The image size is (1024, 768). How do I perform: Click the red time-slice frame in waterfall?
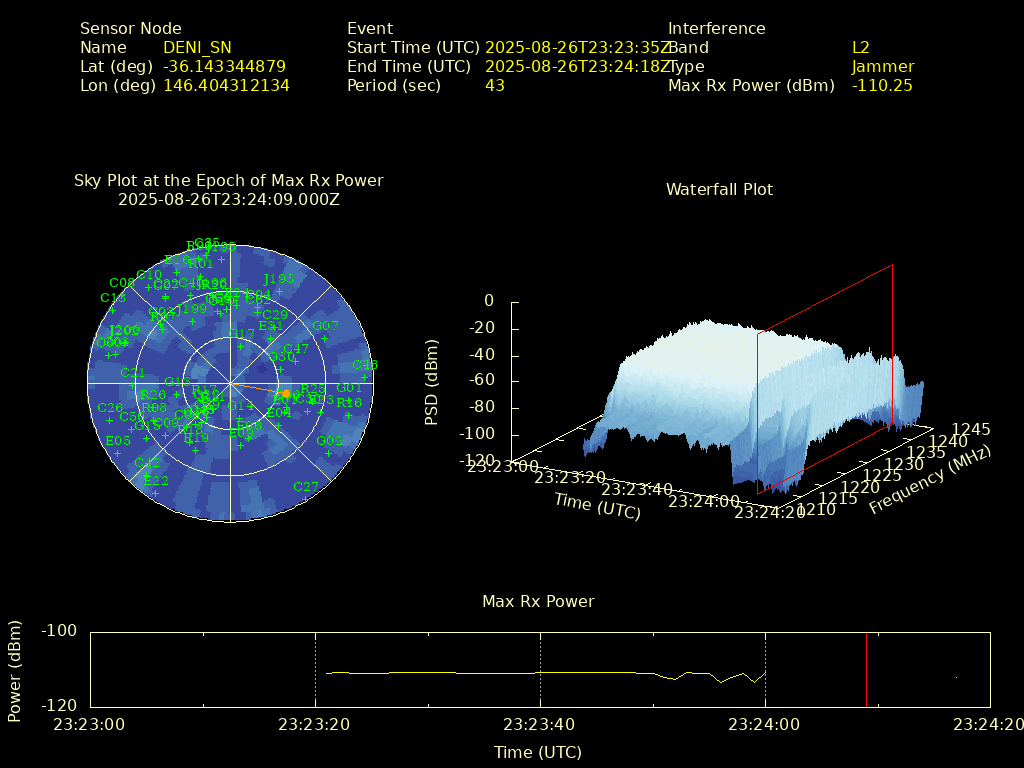pos(892,340)
